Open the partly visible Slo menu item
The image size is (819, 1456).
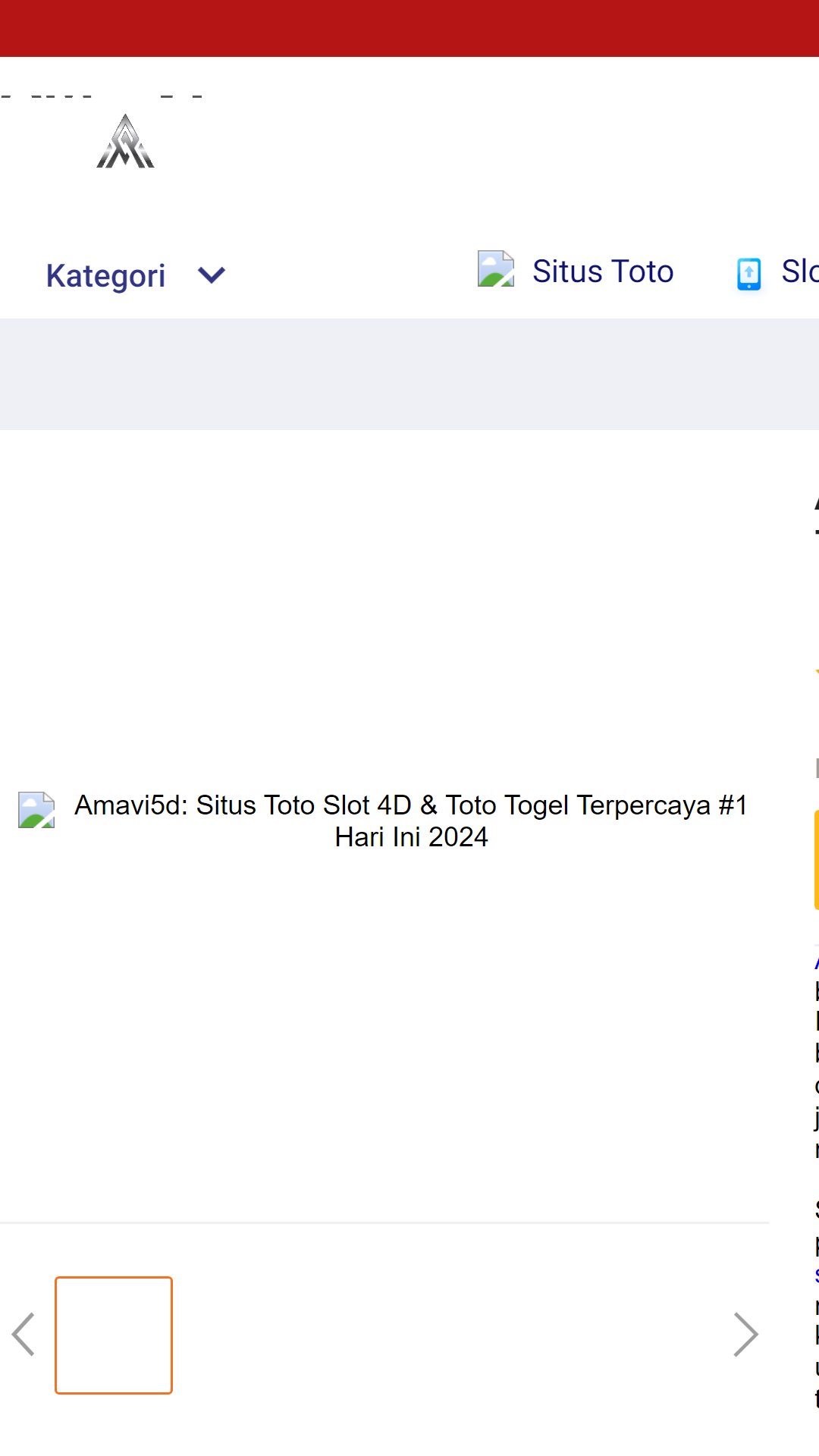pos(800,271)
